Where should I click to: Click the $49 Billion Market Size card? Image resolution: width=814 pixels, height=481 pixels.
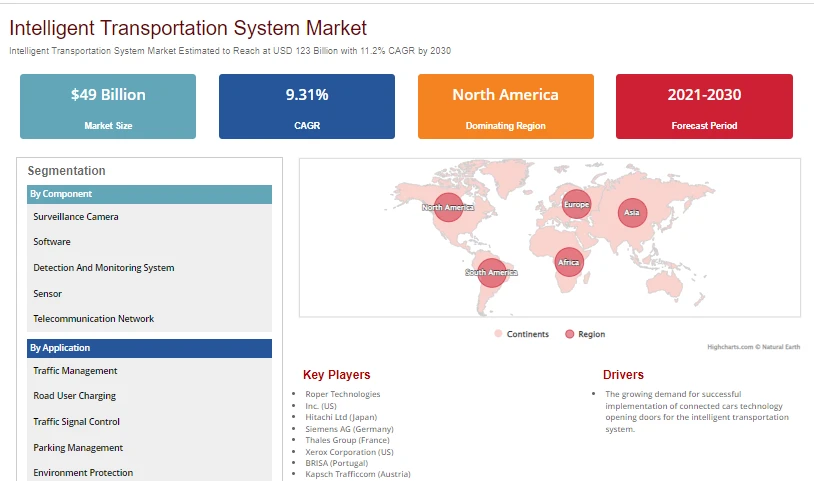[x=108, y=106]
